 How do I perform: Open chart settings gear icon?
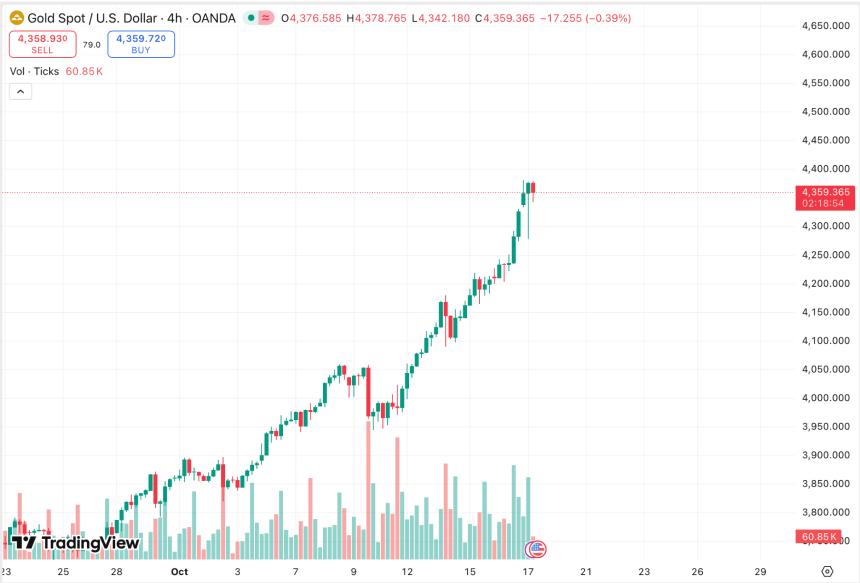coord(827,572)
